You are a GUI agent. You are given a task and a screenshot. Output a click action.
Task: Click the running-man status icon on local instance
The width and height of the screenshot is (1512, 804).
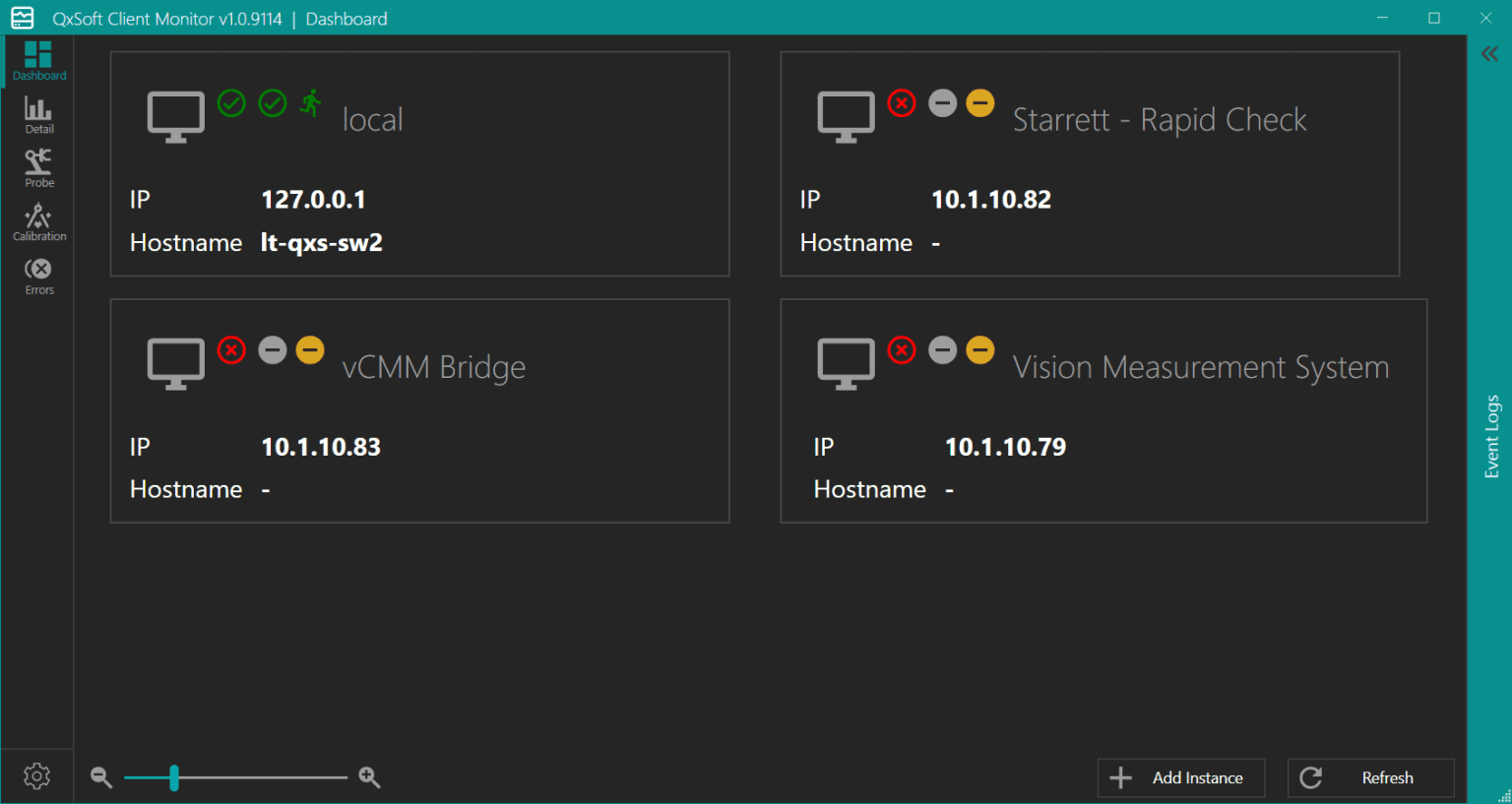tap(310, 102)
